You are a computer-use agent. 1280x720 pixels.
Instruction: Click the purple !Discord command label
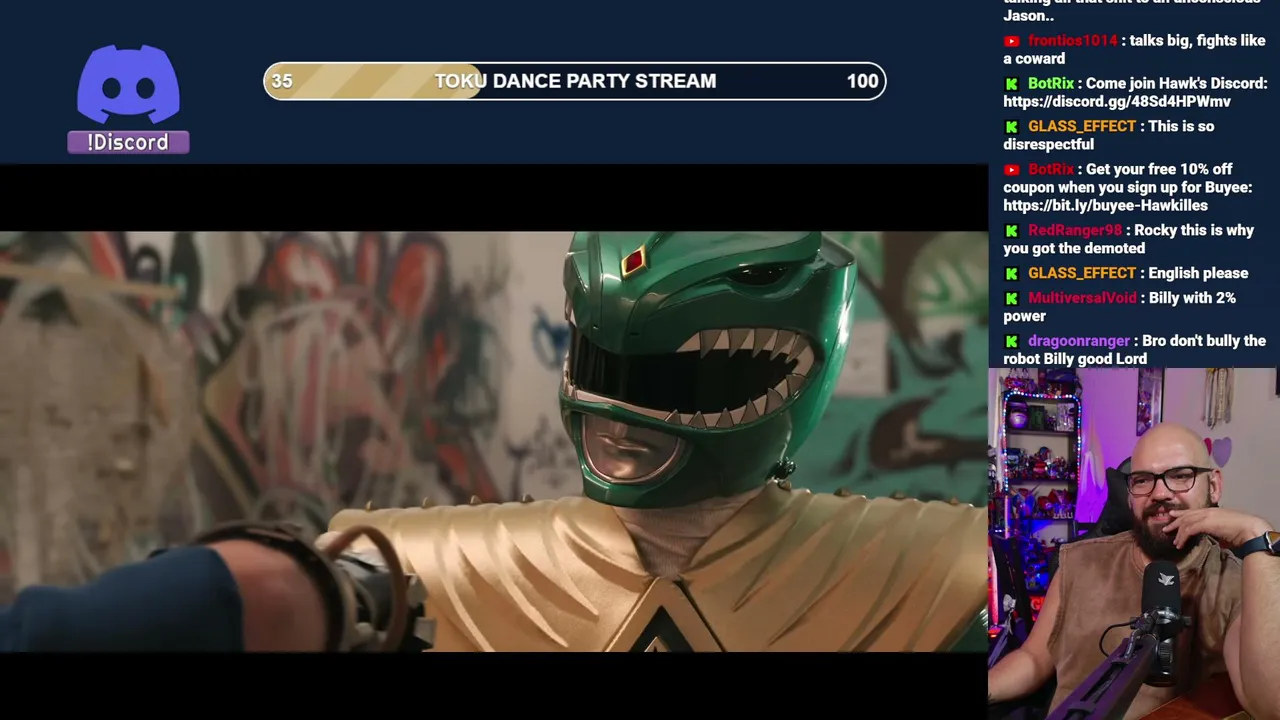click(x=128, y=142)
